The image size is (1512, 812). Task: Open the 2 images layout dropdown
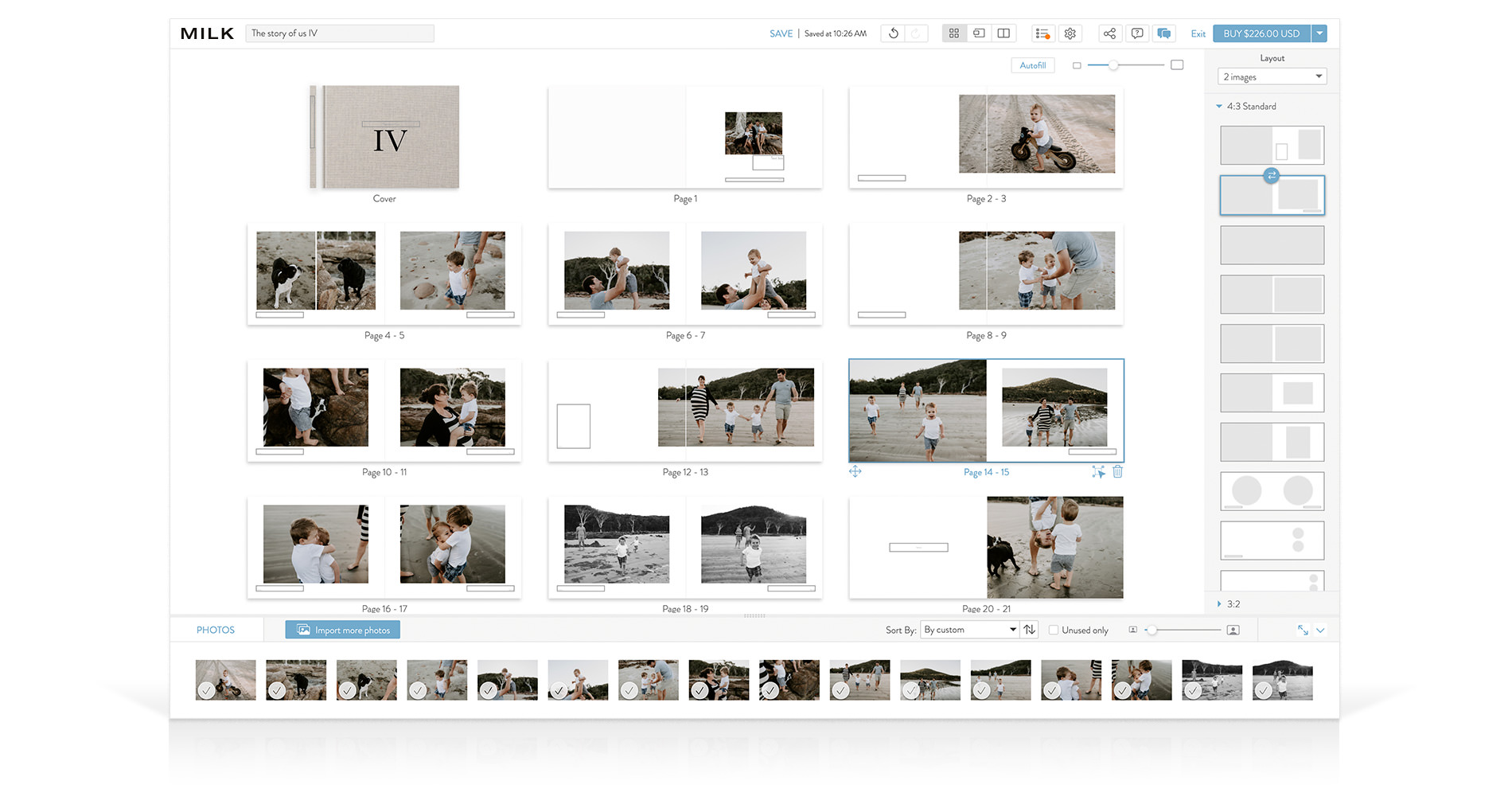point(1272,76)
